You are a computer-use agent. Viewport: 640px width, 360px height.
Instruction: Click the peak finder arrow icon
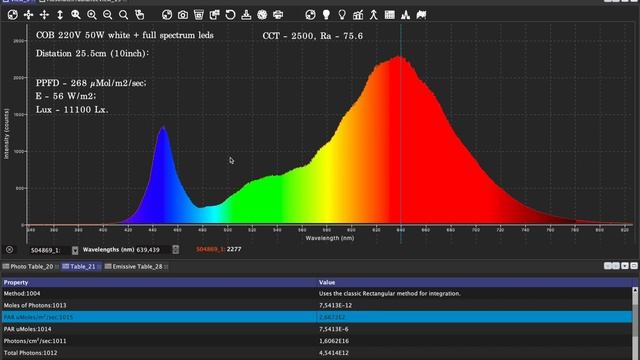click(373, 15)
